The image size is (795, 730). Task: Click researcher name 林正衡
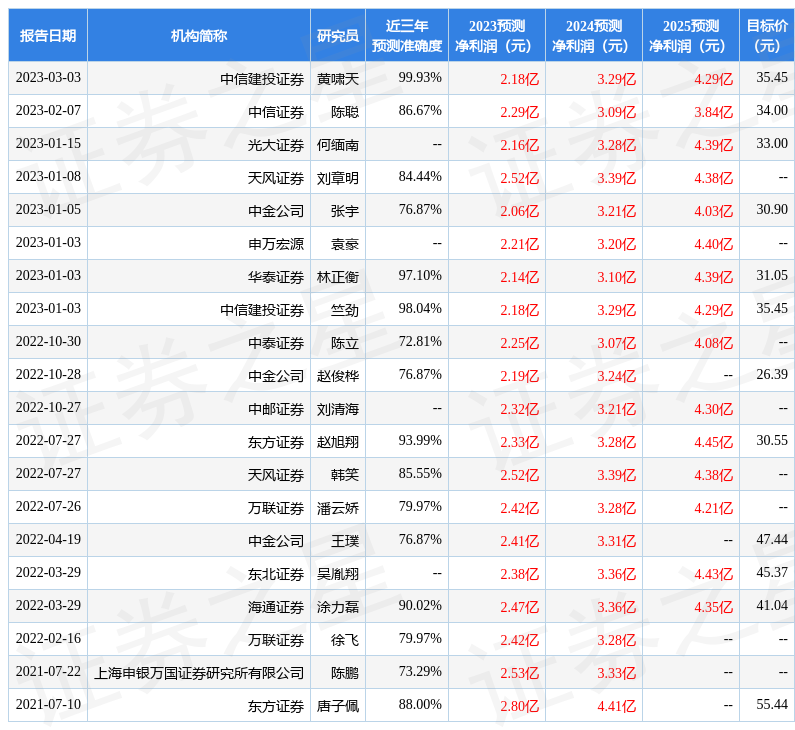click(338, 277)
